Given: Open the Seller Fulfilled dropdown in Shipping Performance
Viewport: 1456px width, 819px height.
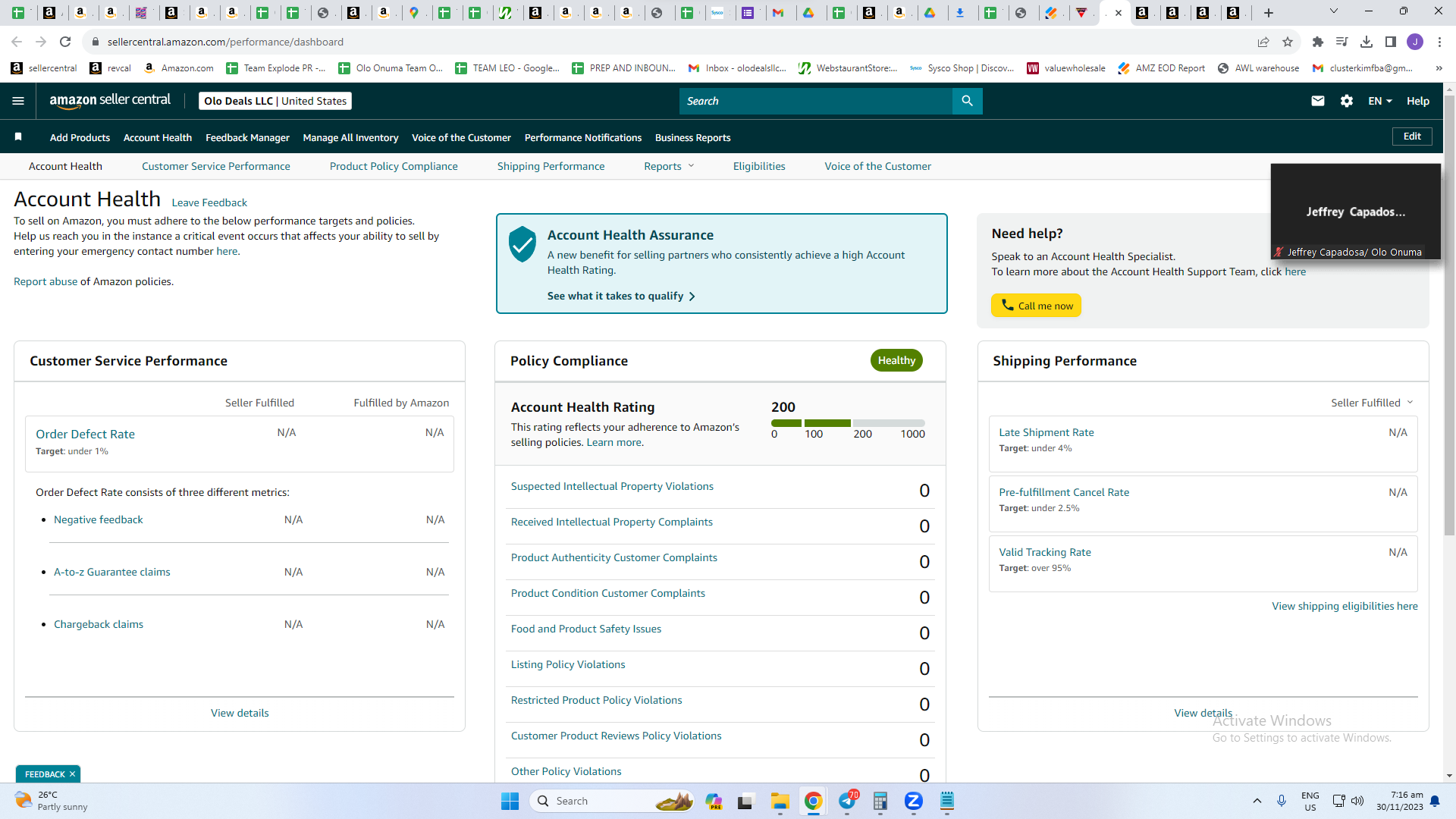Looking at the screenshot, I should coord(1372,403).
